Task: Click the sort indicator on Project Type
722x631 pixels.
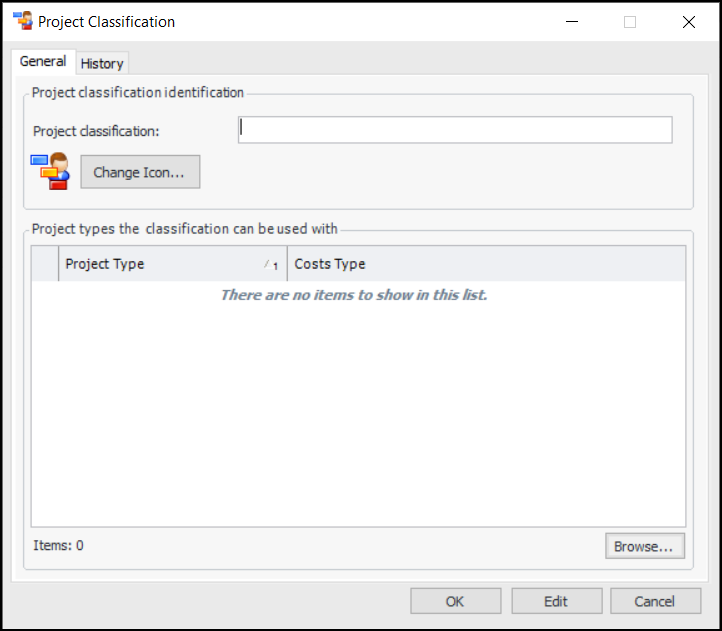Action: 271,265
